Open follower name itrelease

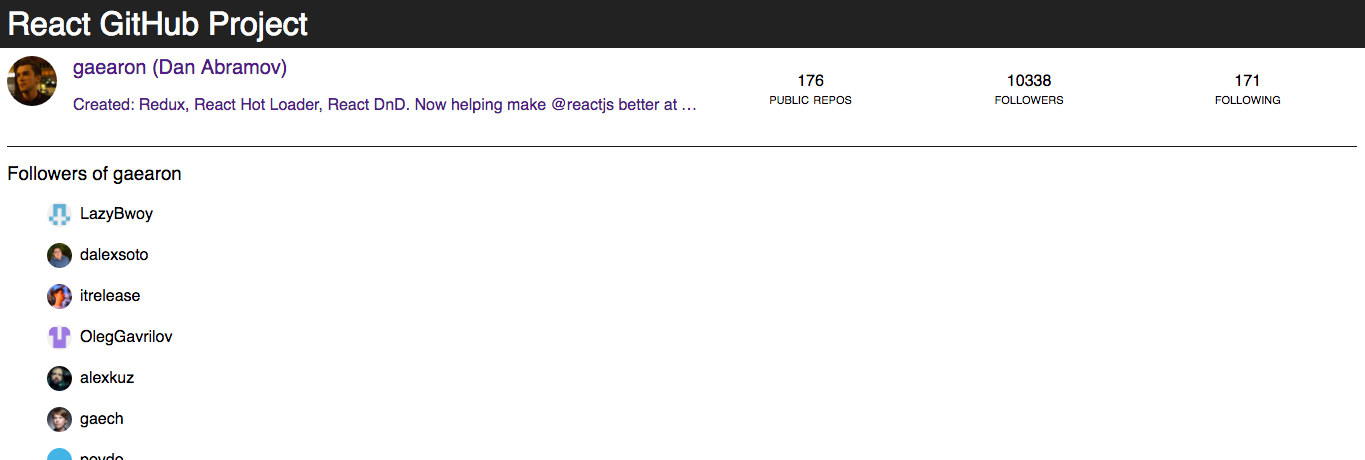tap(110, 296)
